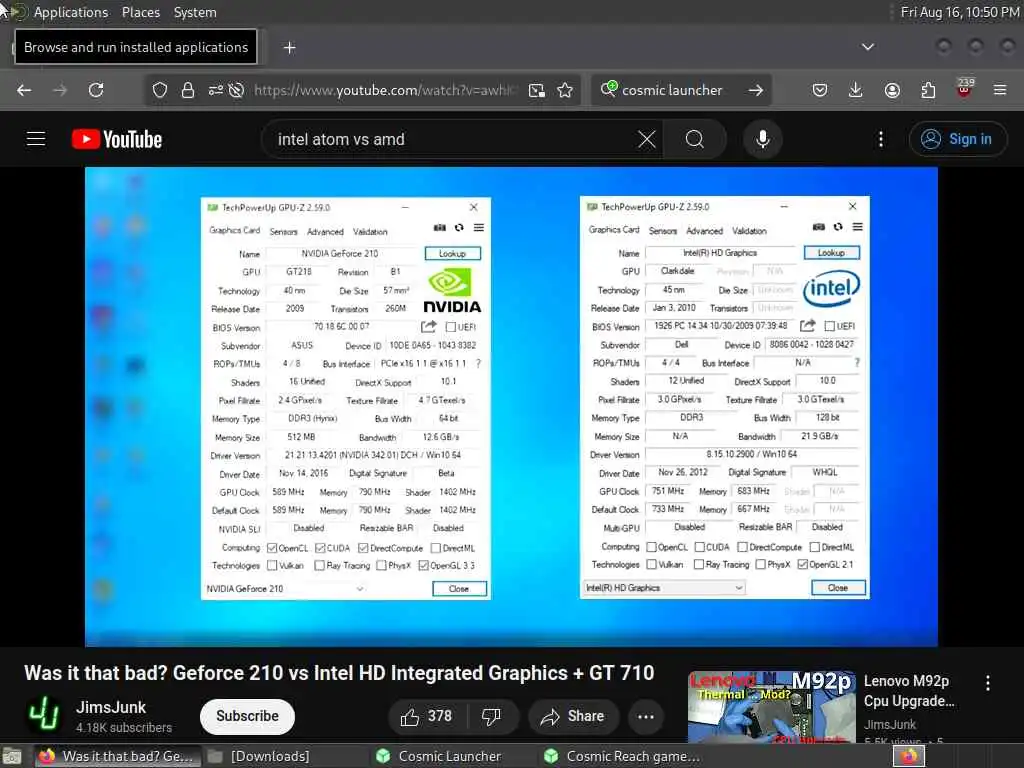This screenshot has height=768, width=1024.
Task: Open the System menu
Action: click(x=195, y=12)
